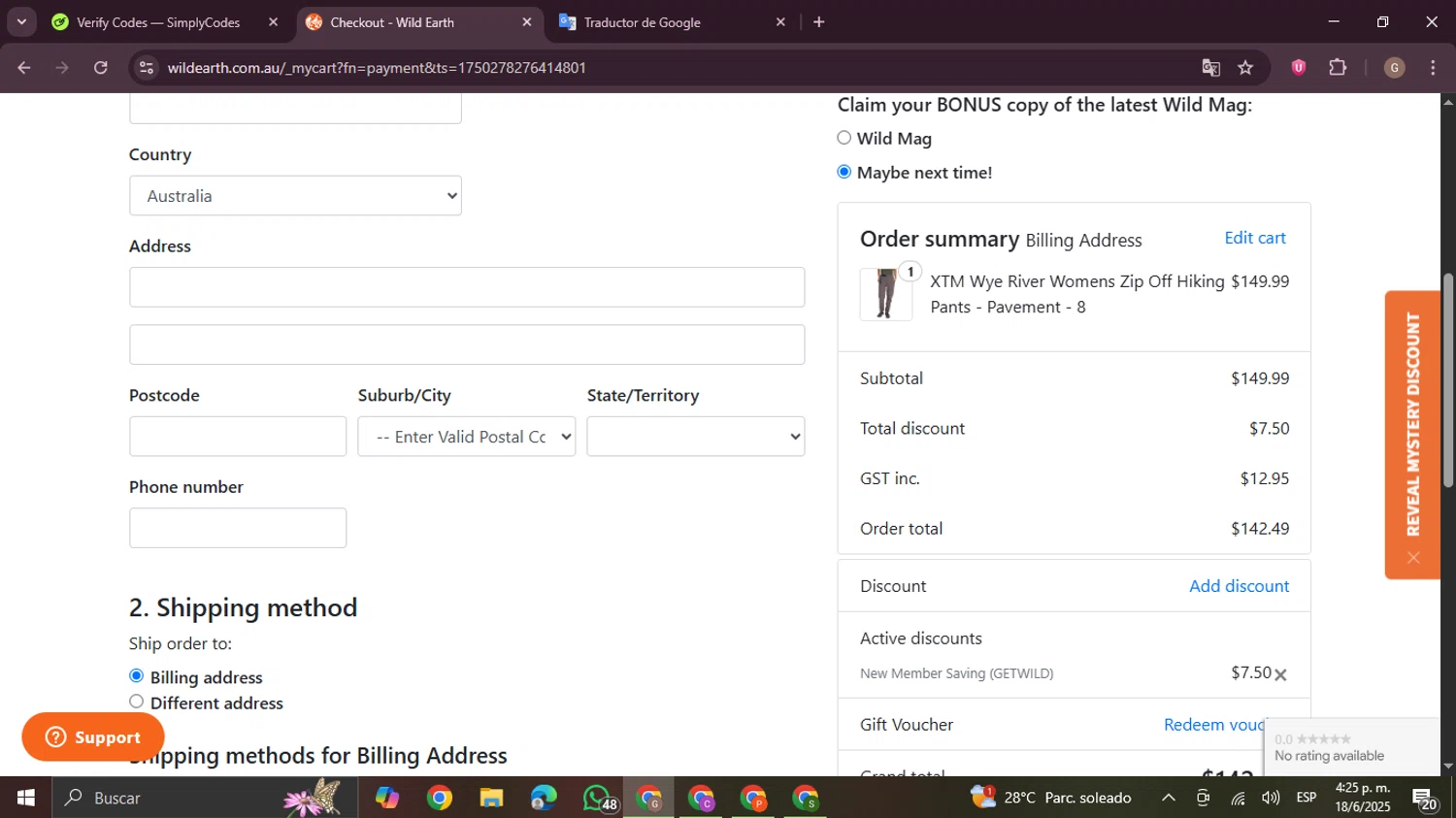
Task: Select the Different address radio button
Action: (137, 702)
